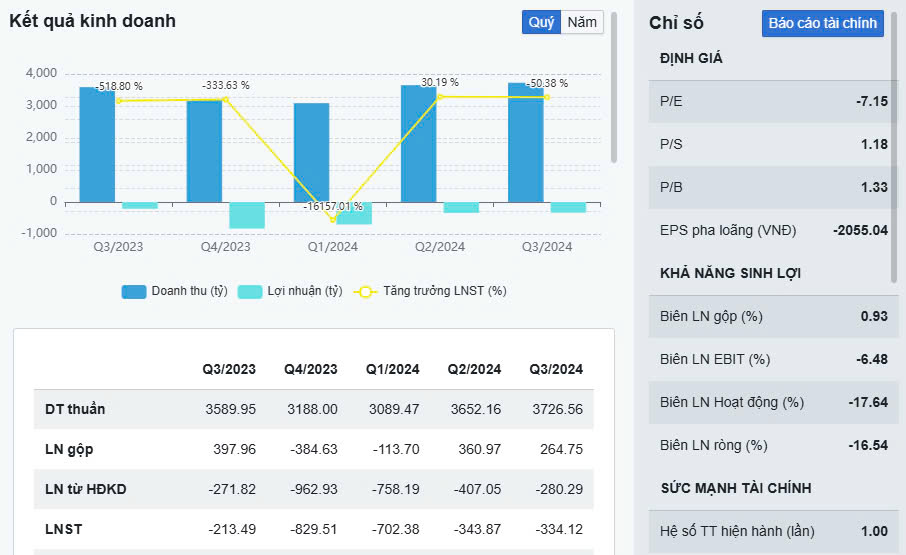Click the chart panel vertical scrollbar

coord(614,90)
